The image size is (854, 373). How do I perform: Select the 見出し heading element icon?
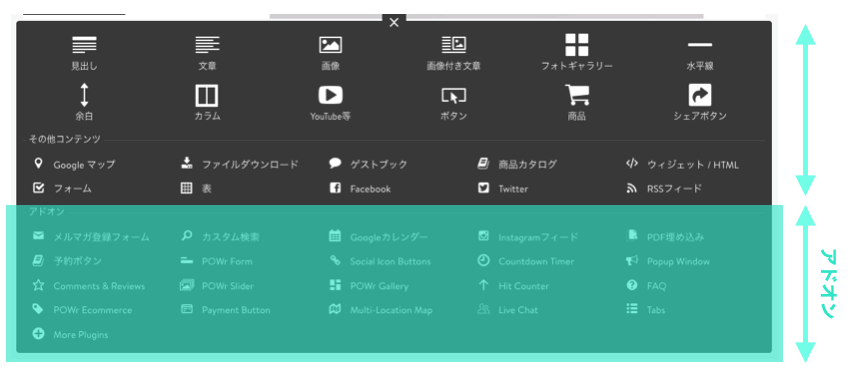[x=84, y=45]
